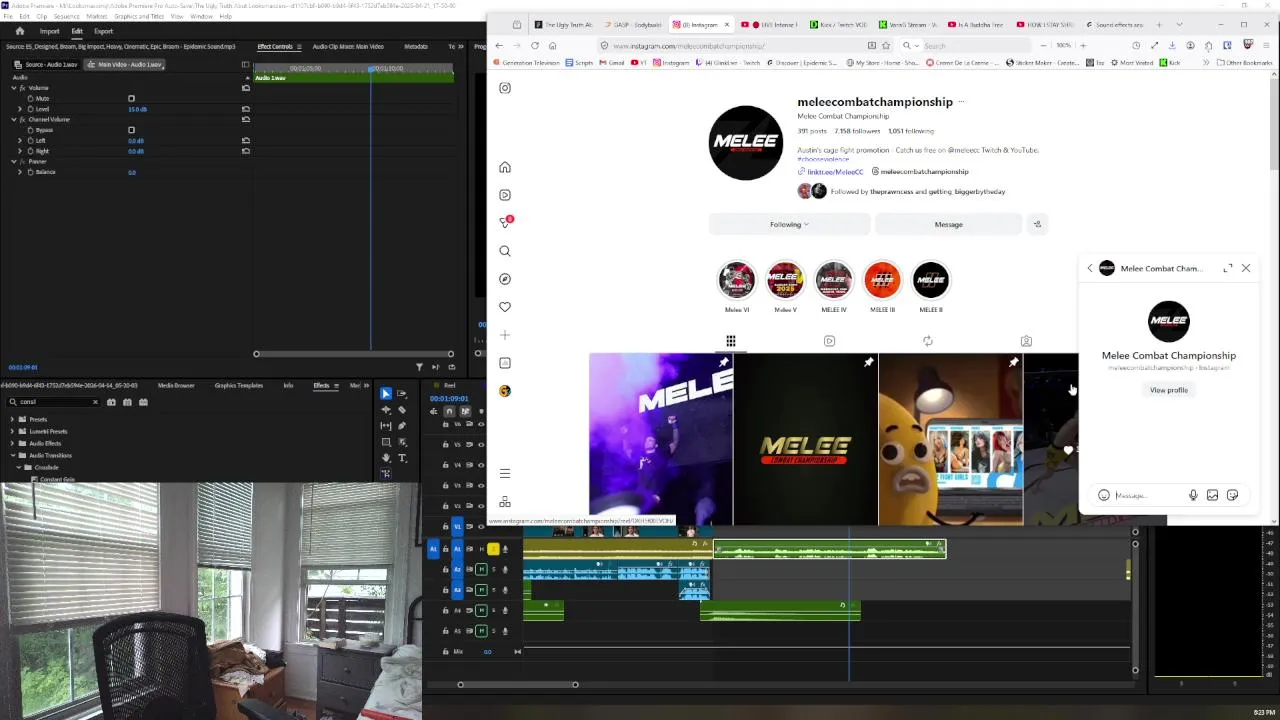Open the sticker picker in chat popup
1280x720 pixels.
1232,495
